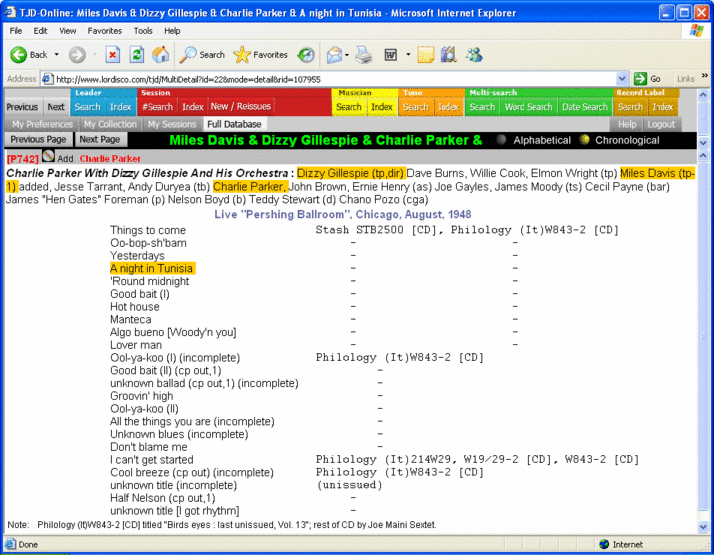The height and width of the screenshot is (555, 714).
Task: Open the Help menu
Action: coord(172,31)
